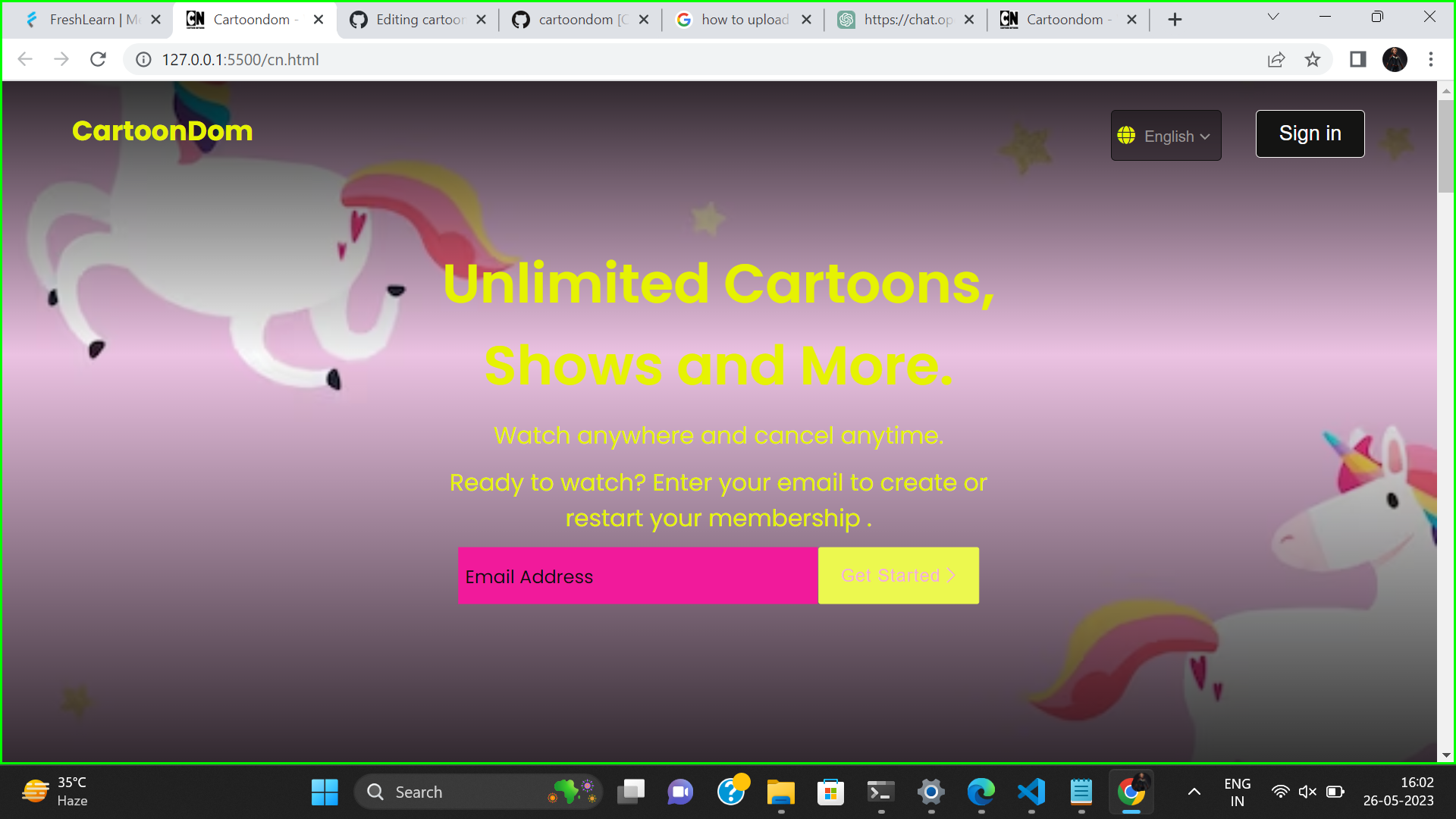
Task: Mute system volume via taskbar speaker icon
Action: (x=1307, y=792)
